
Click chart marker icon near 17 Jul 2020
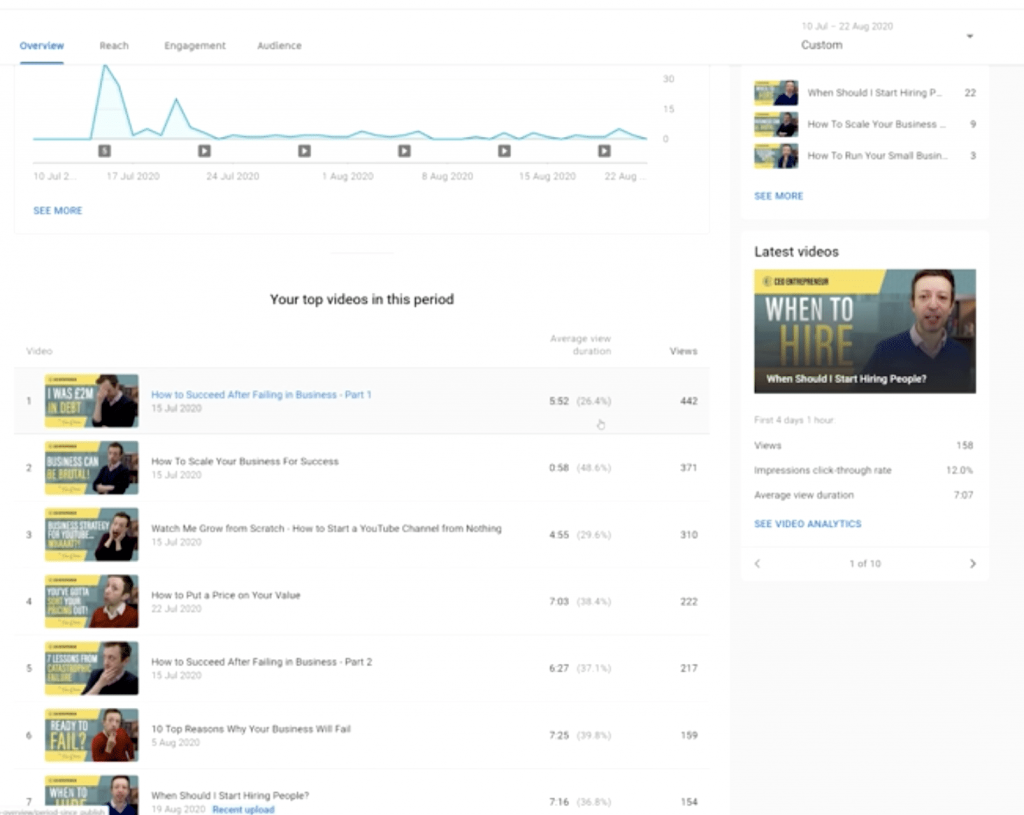[104, 151]
